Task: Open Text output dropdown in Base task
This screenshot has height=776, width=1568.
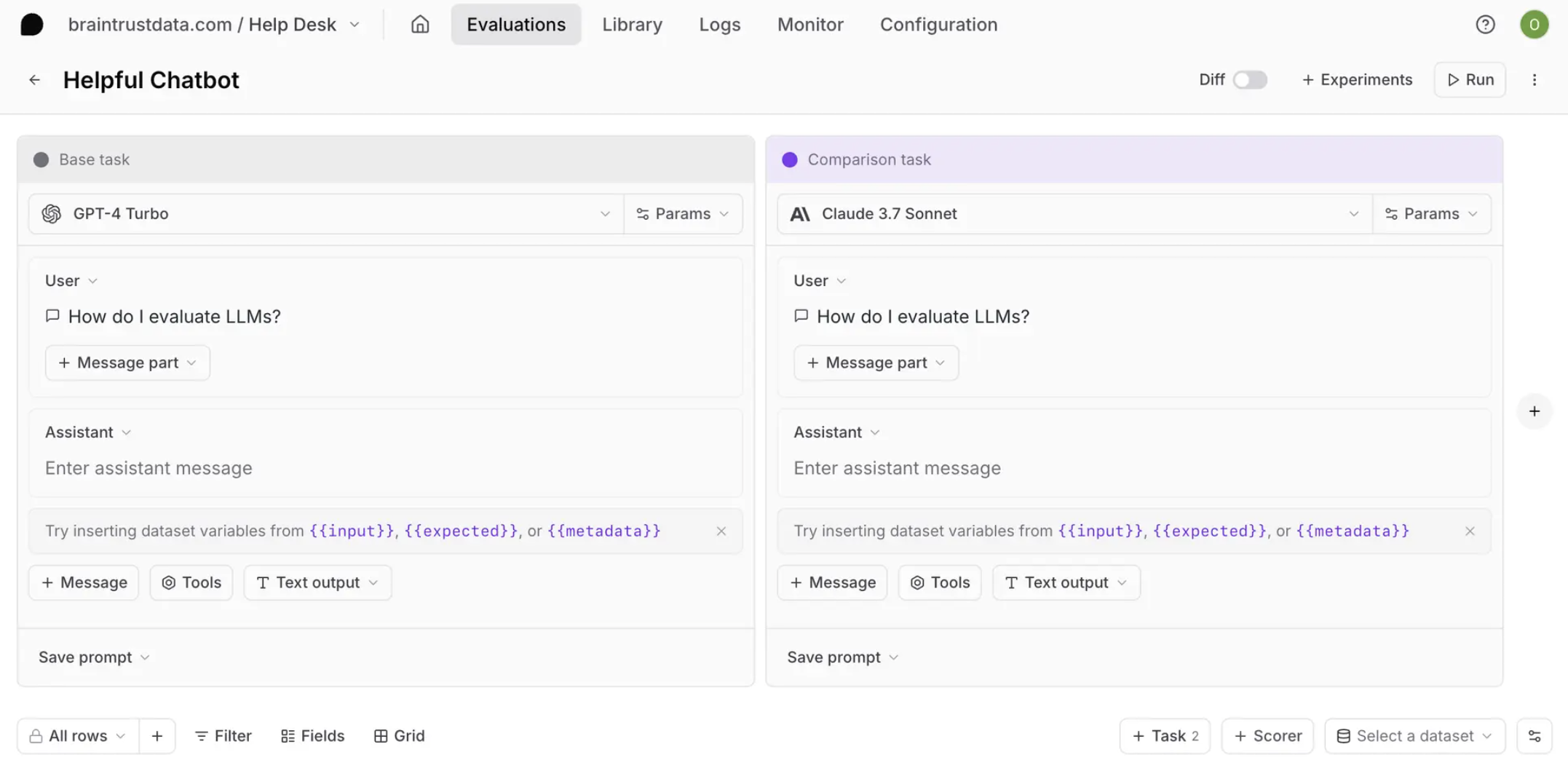Action: tap(317, 582)
